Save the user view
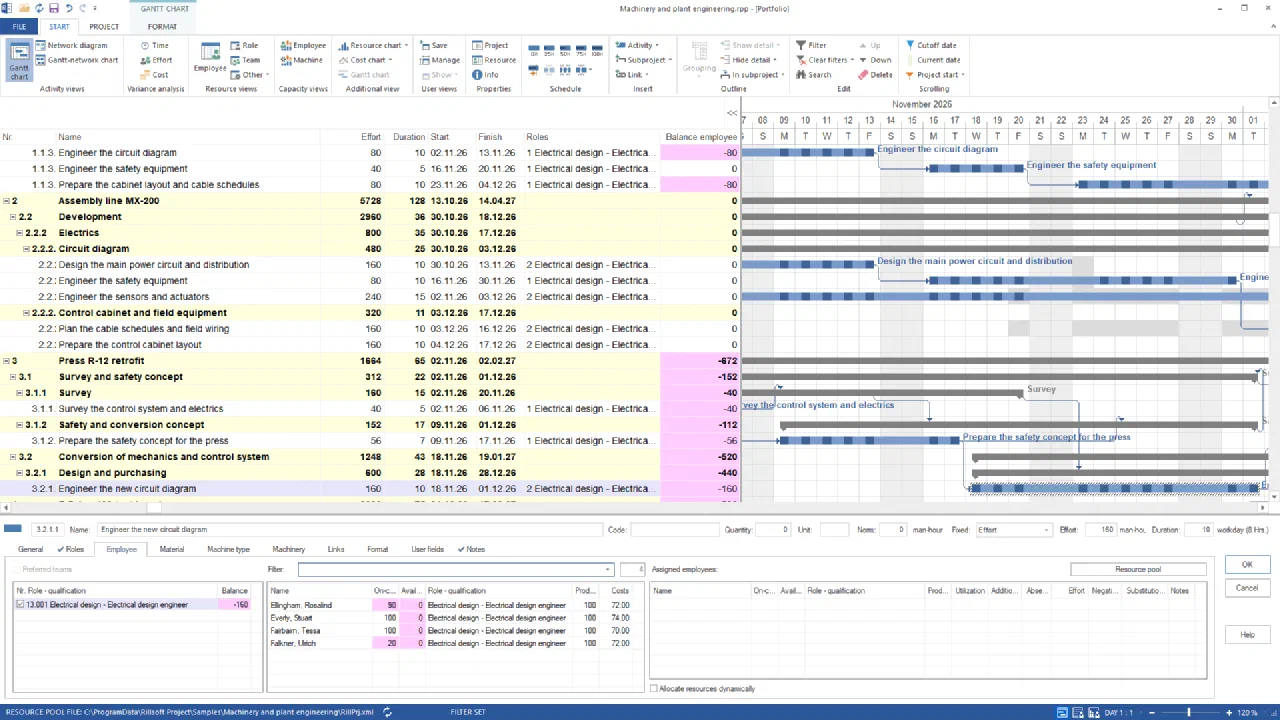The width and height of the screenshot is (1280, 720). point(433,45)
